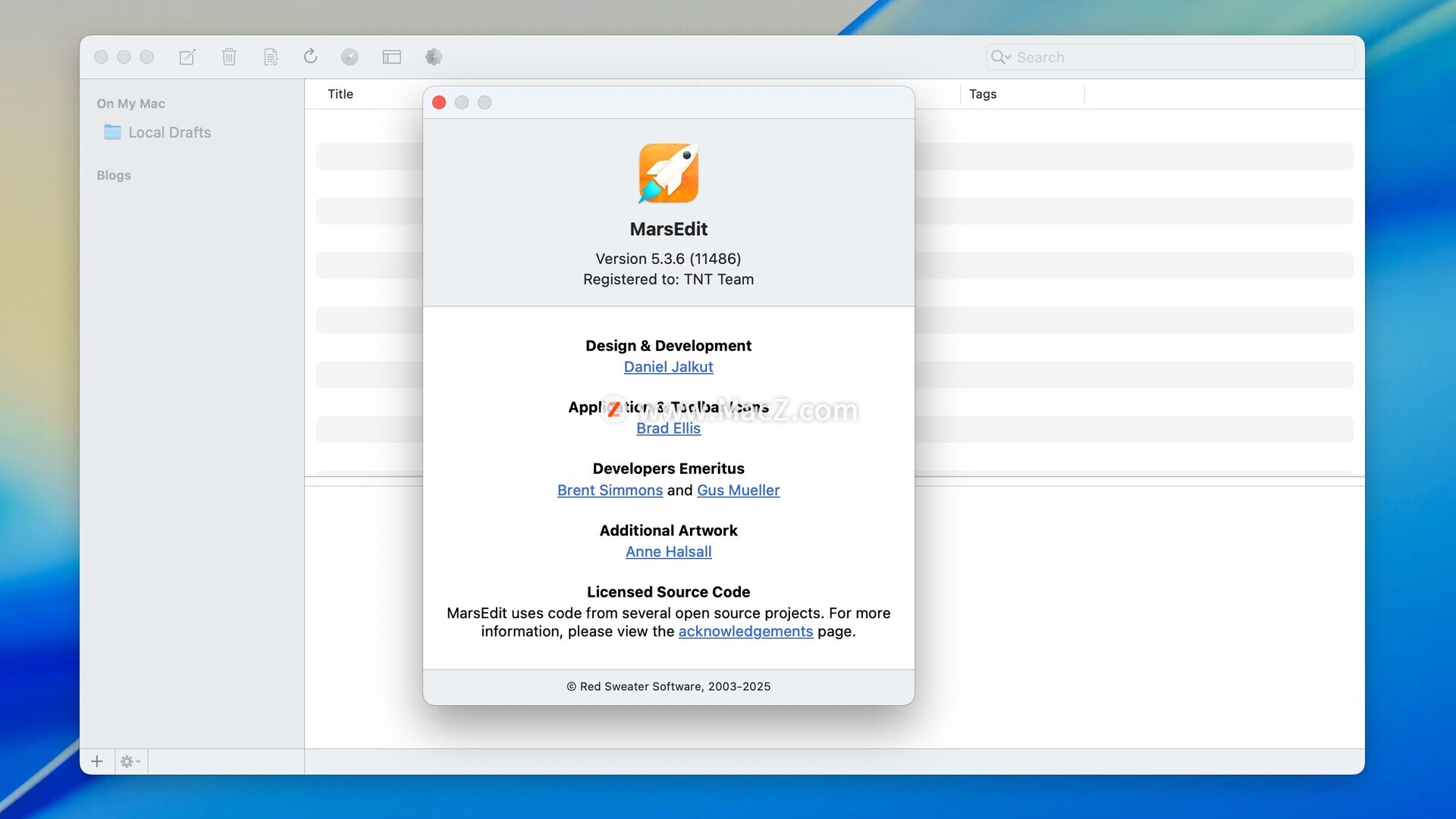Click the Search field in toolbar
This screenshot has height=819, width=1456.
(x=1171, y=58)
